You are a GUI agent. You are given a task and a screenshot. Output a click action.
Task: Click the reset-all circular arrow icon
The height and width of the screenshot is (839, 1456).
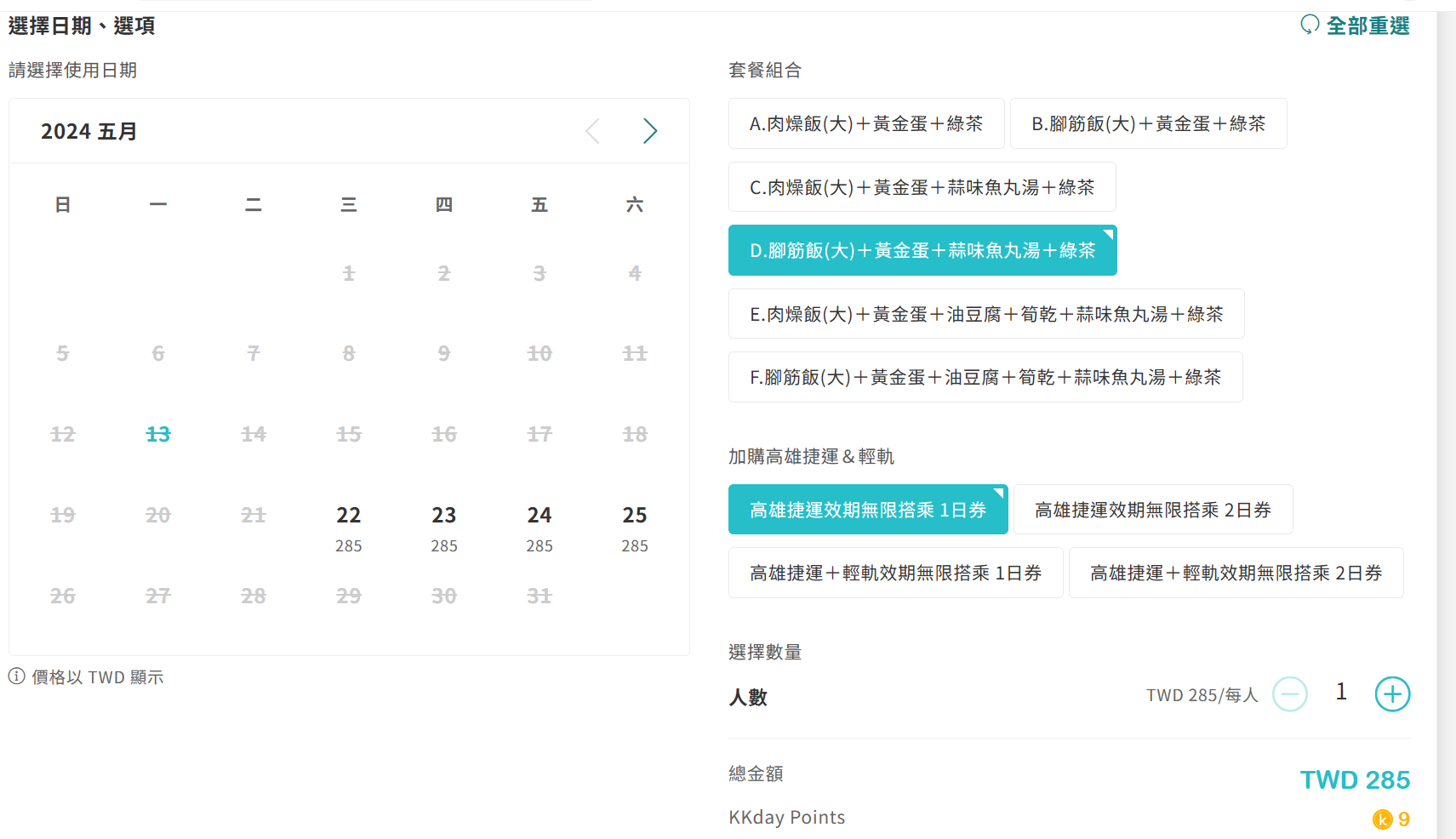click(1310, 25)
